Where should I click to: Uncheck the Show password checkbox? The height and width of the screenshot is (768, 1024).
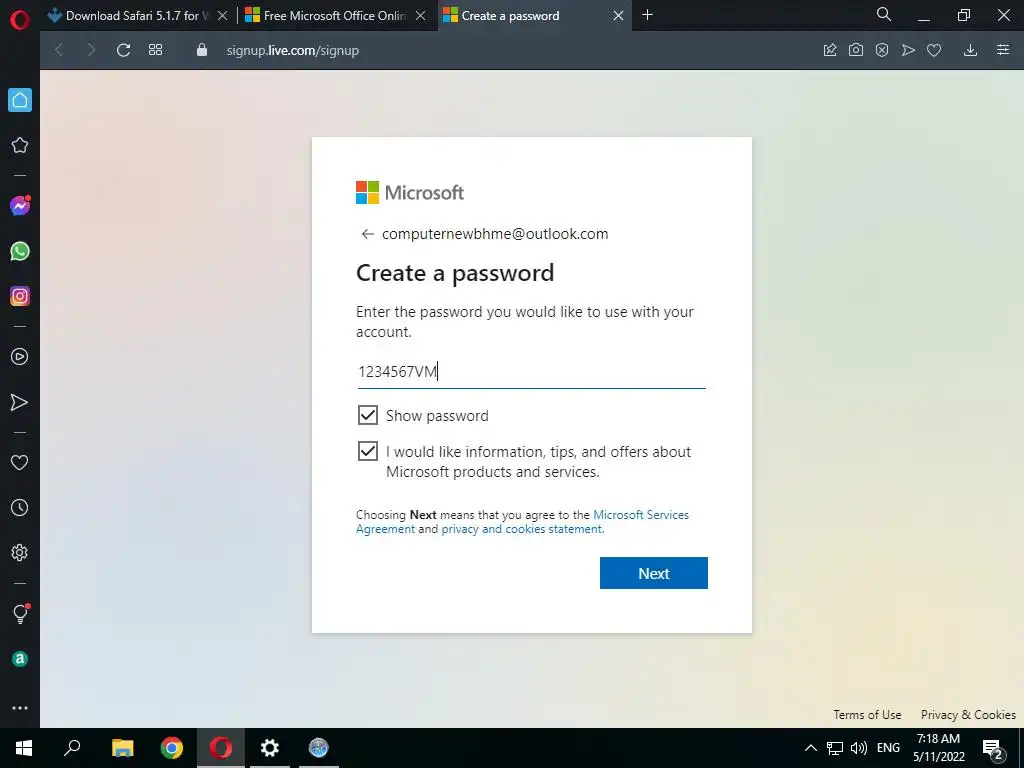click(368, 415)
